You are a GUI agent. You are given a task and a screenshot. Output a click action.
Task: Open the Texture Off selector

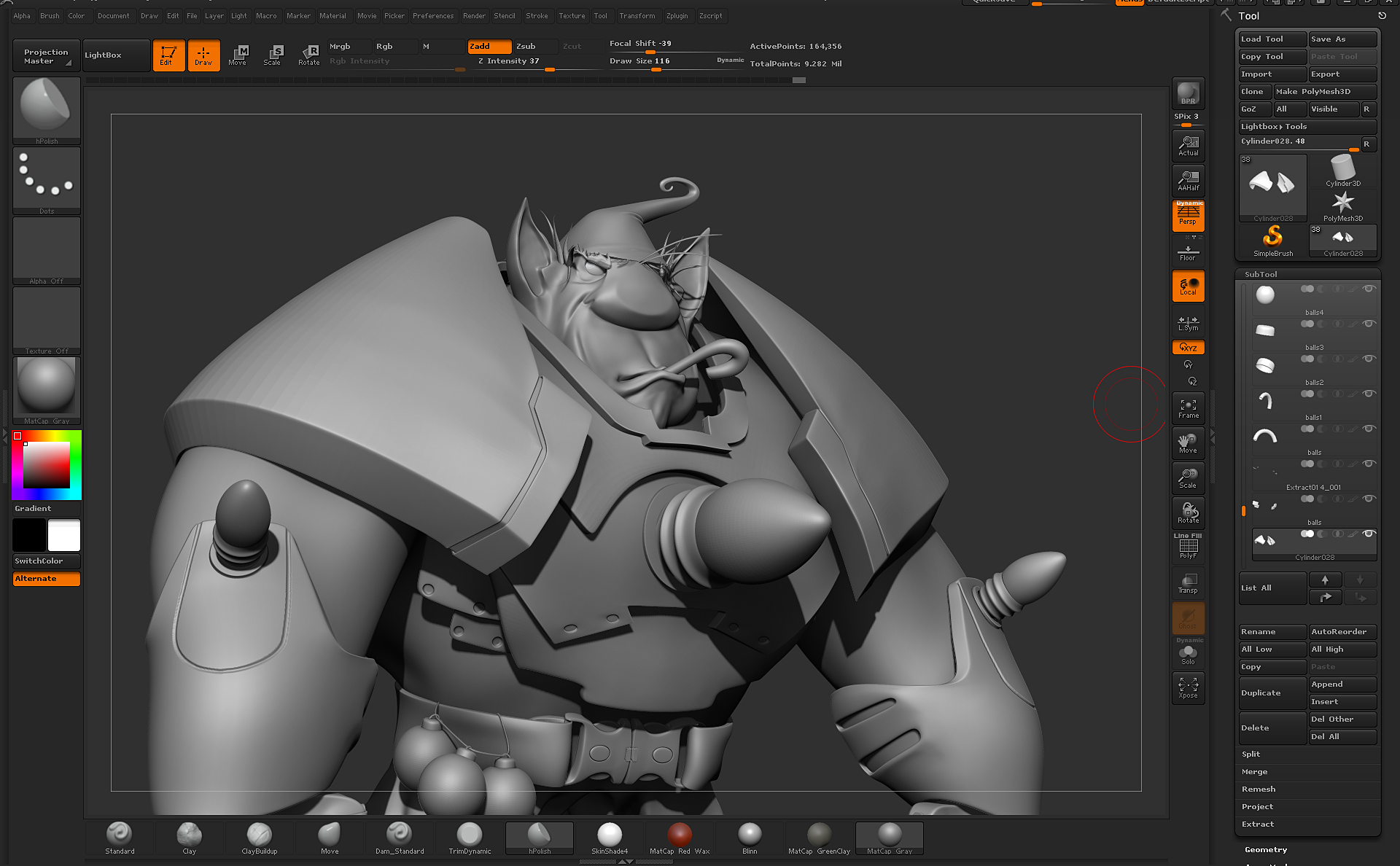(x=47, y=321)
